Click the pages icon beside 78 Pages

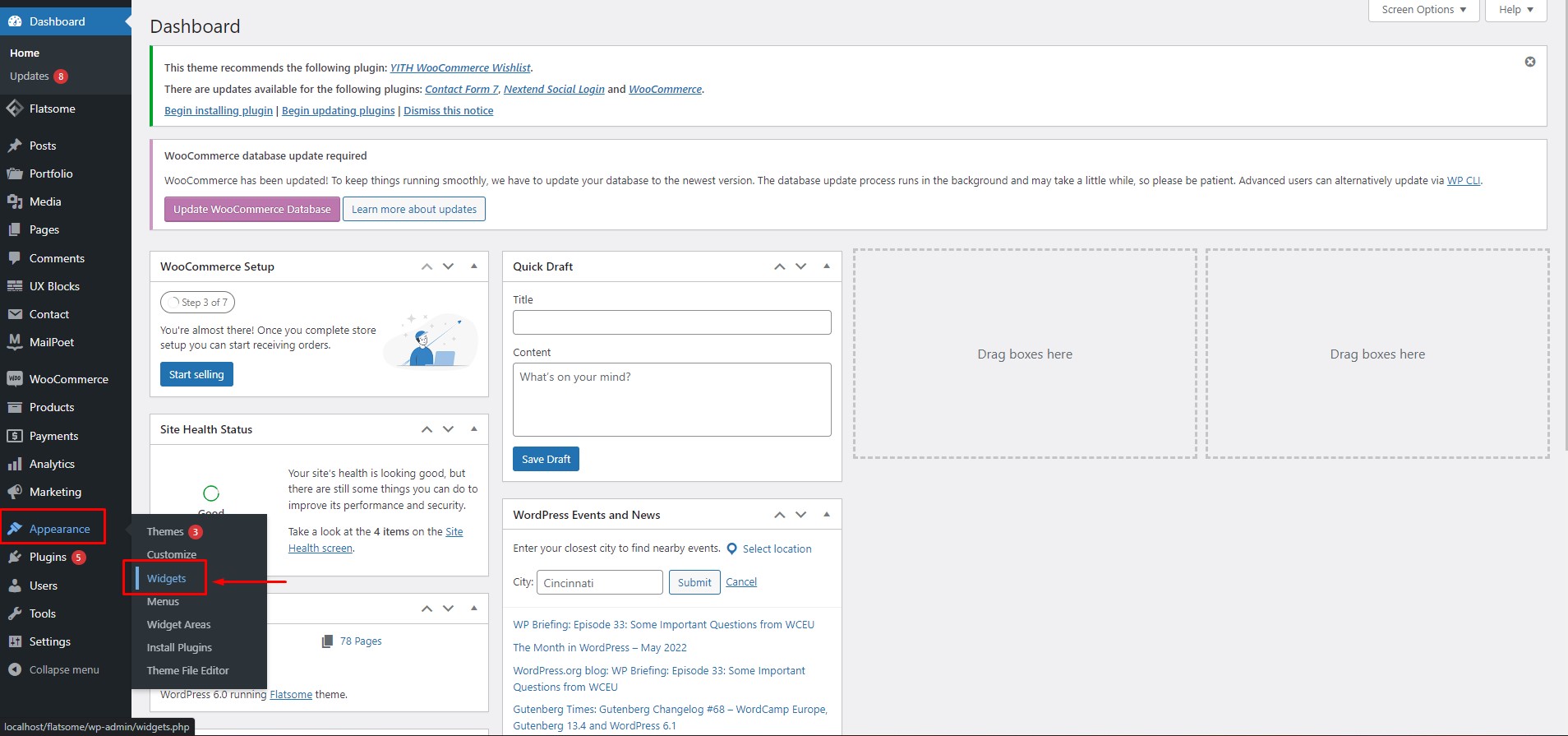(328, 641)
